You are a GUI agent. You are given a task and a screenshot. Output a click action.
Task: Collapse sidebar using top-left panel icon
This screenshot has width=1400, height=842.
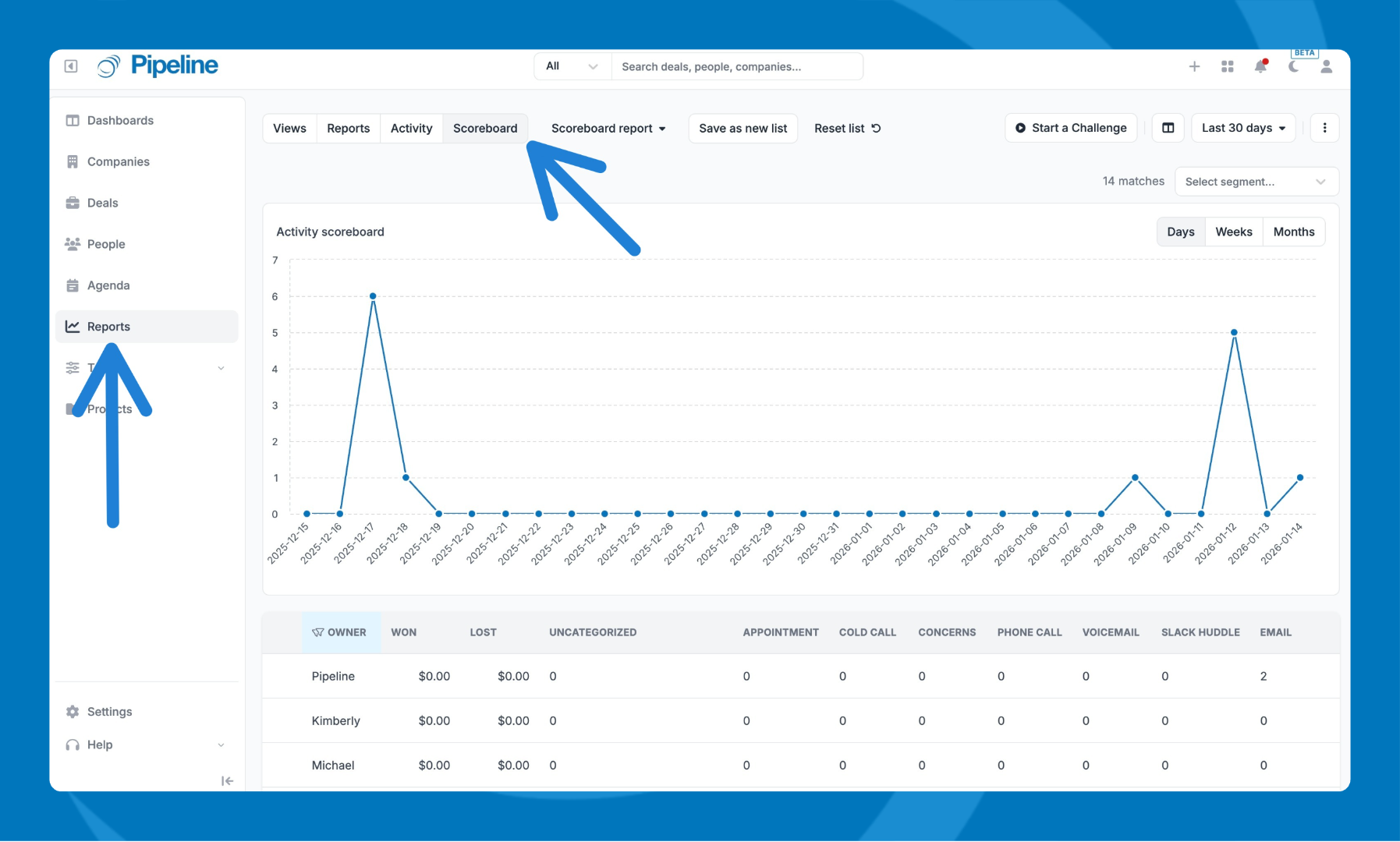point(71,66)
